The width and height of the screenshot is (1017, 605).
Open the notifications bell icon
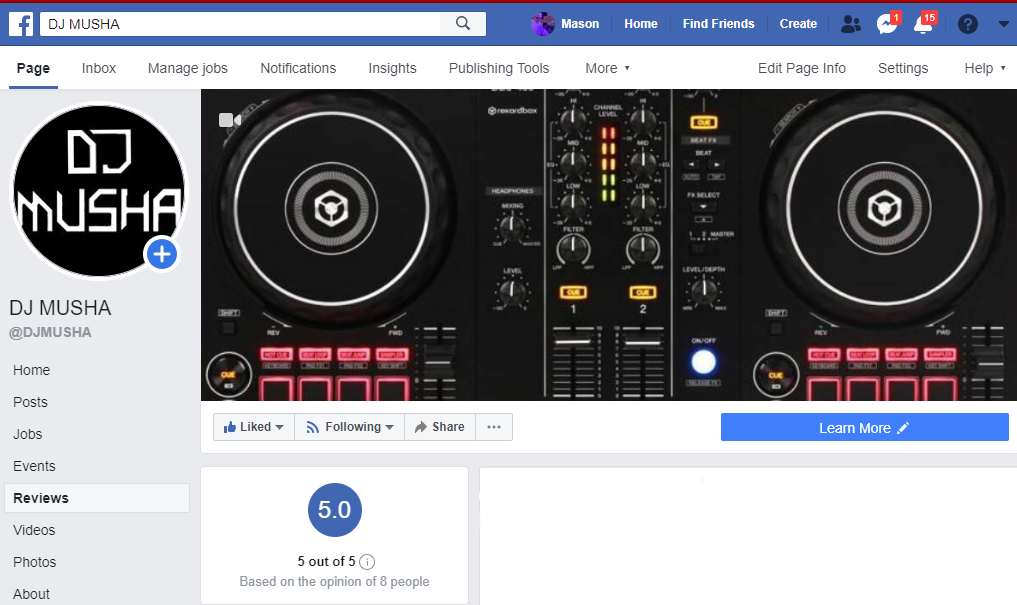coord(923,24)
